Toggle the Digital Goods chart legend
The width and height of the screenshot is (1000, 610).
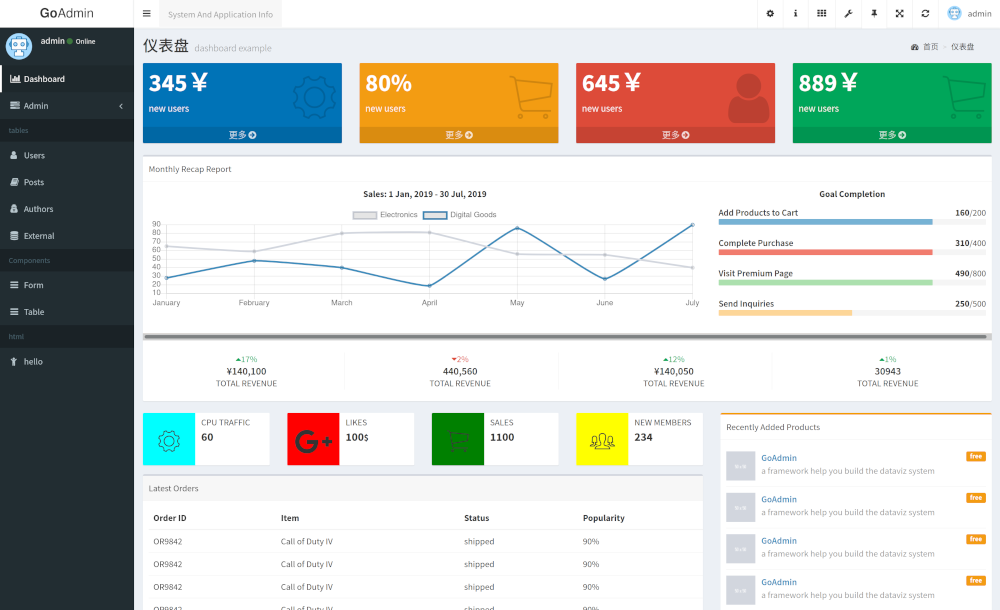tap(459, 215)
